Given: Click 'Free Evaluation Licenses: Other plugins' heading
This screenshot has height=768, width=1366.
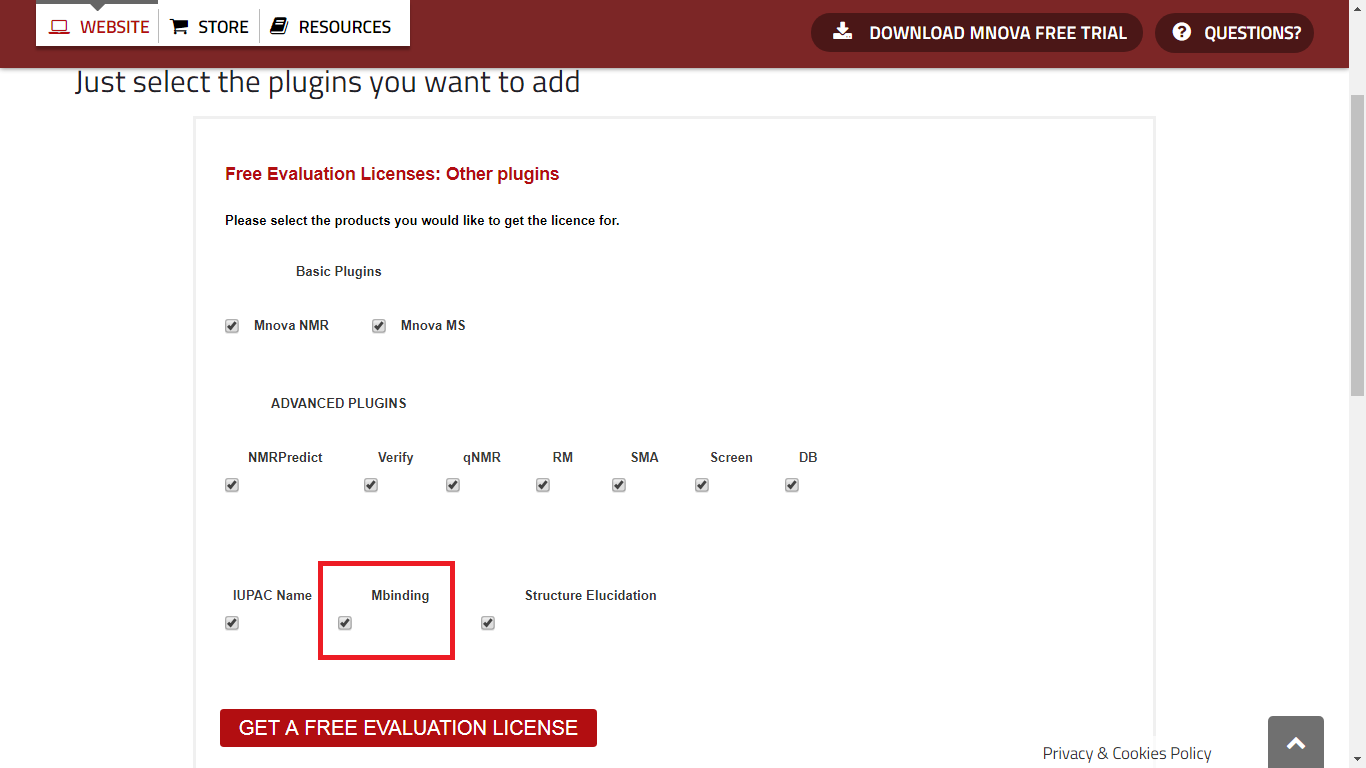Looking at the screenshot, I should pos(392,174).
